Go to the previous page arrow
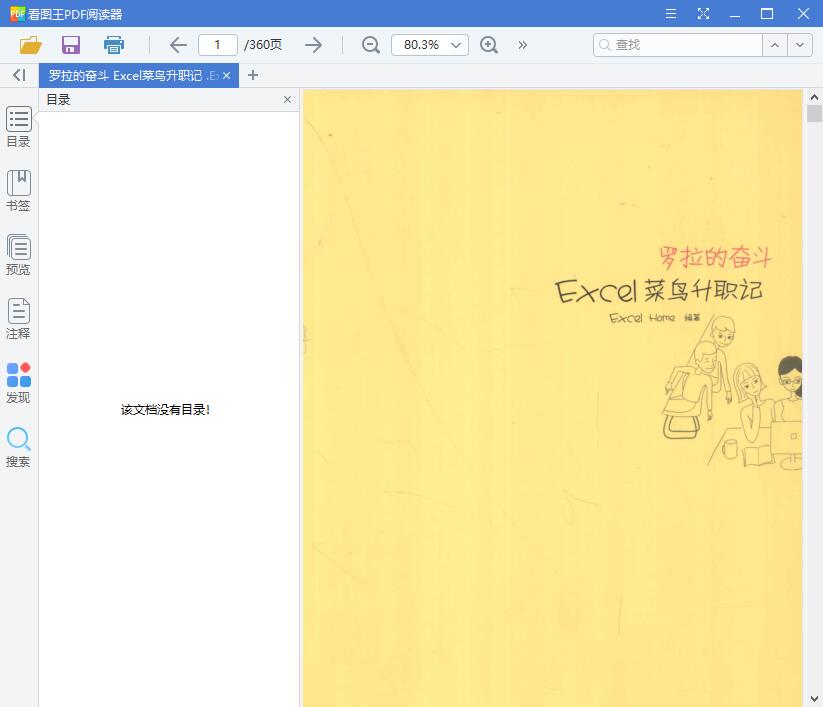The image size is (823, 707). point(178,45)
